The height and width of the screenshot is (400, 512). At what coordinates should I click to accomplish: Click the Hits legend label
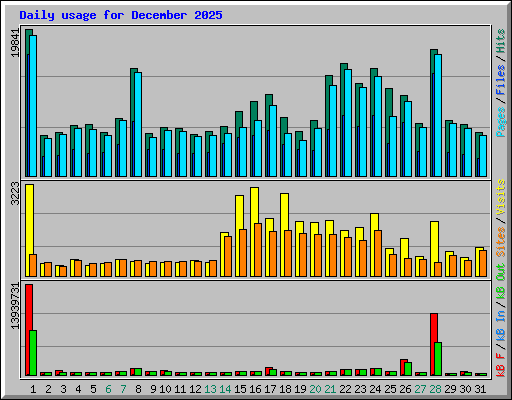[x=501, y=41]
